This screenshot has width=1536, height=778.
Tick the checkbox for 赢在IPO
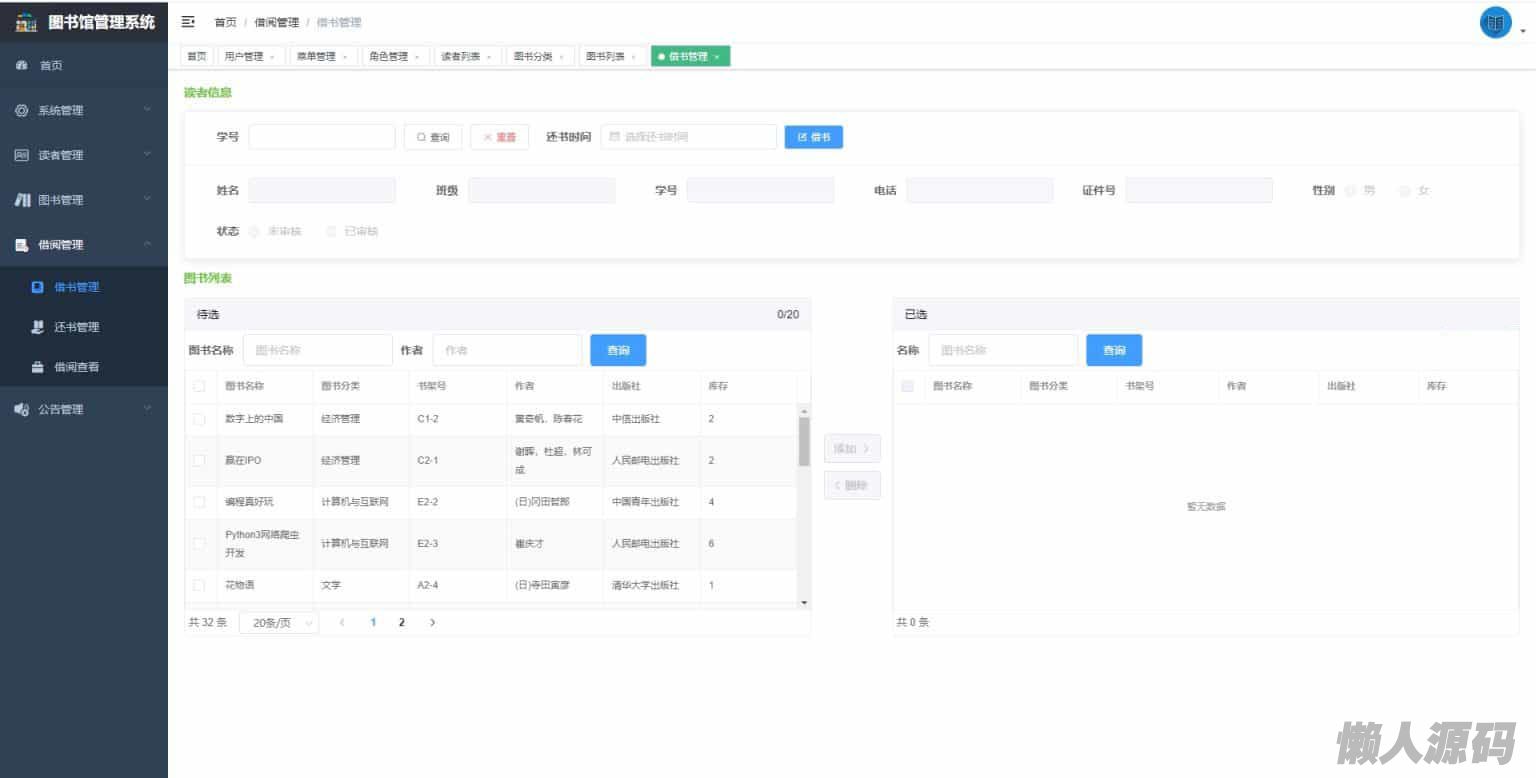199,461
